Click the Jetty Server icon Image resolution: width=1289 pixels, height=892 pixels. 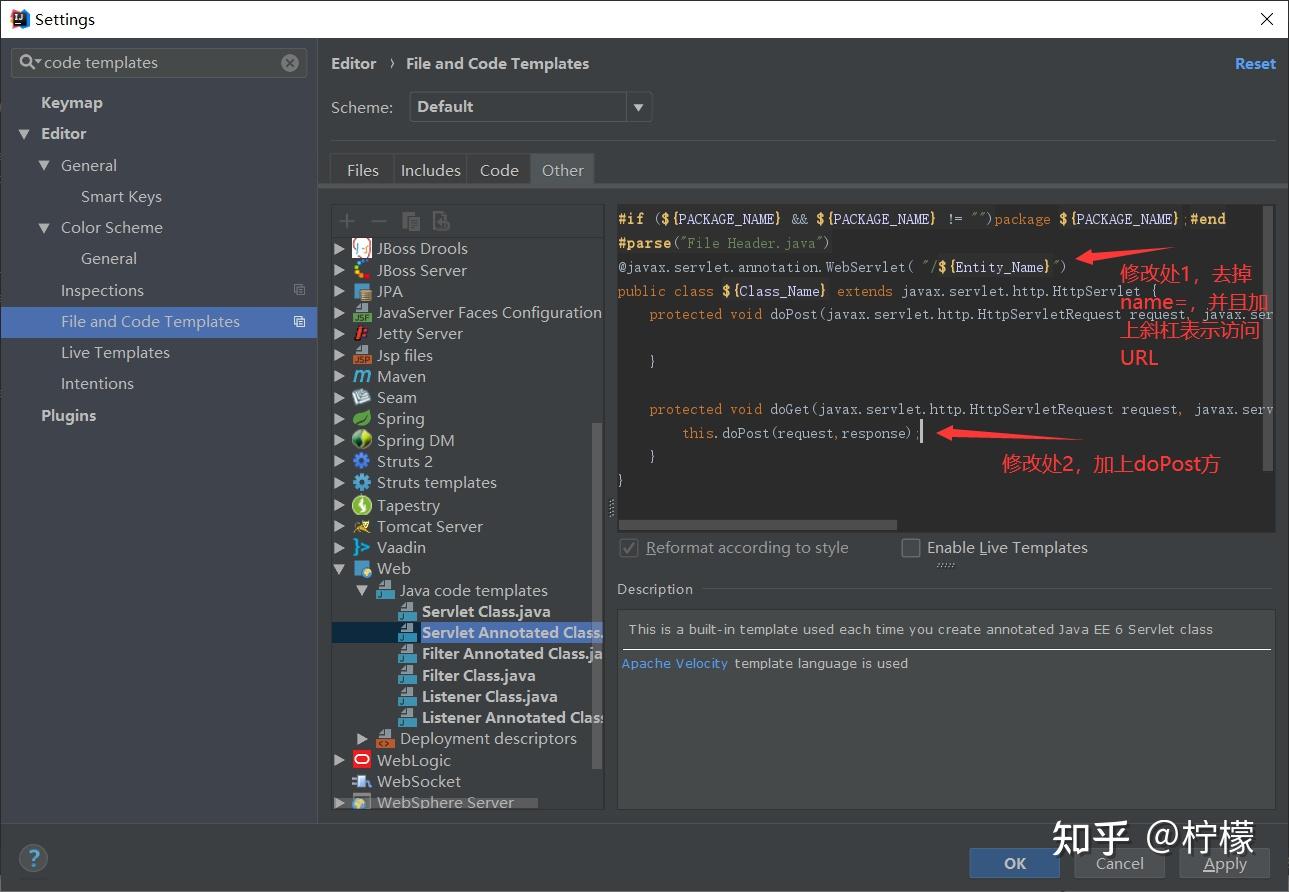pos(362,333)
